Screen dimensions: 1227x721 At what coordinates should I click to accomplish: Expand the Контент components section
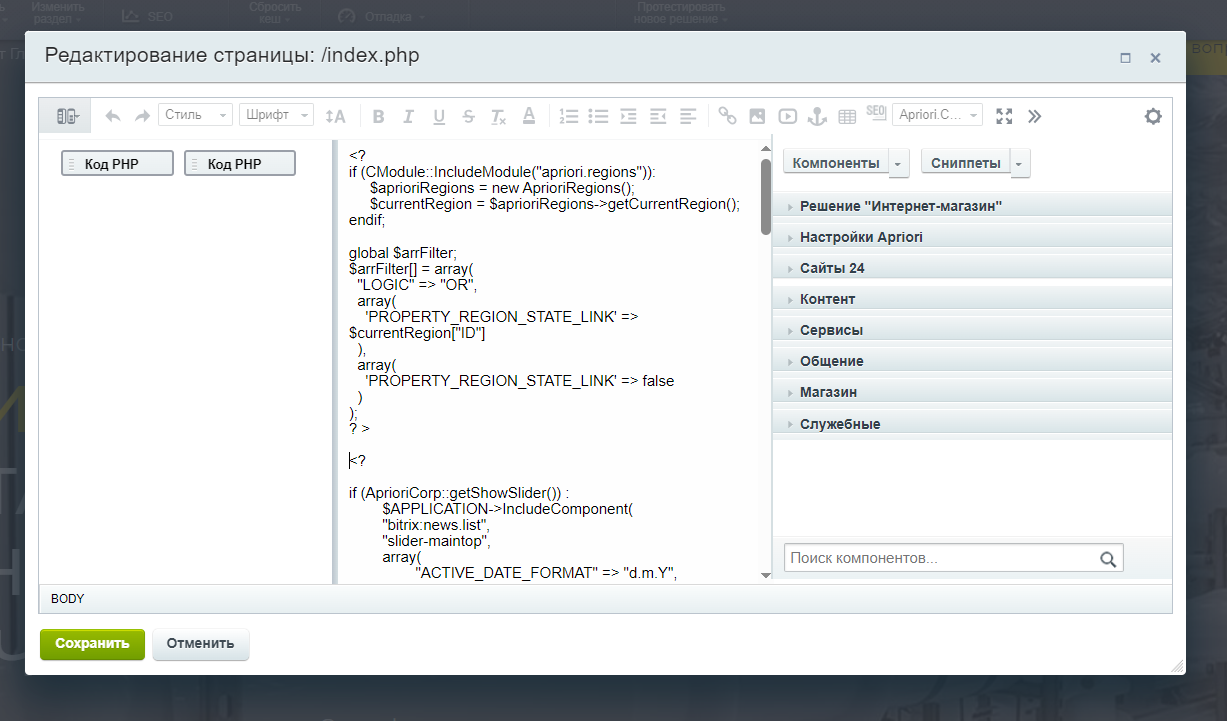827,299
